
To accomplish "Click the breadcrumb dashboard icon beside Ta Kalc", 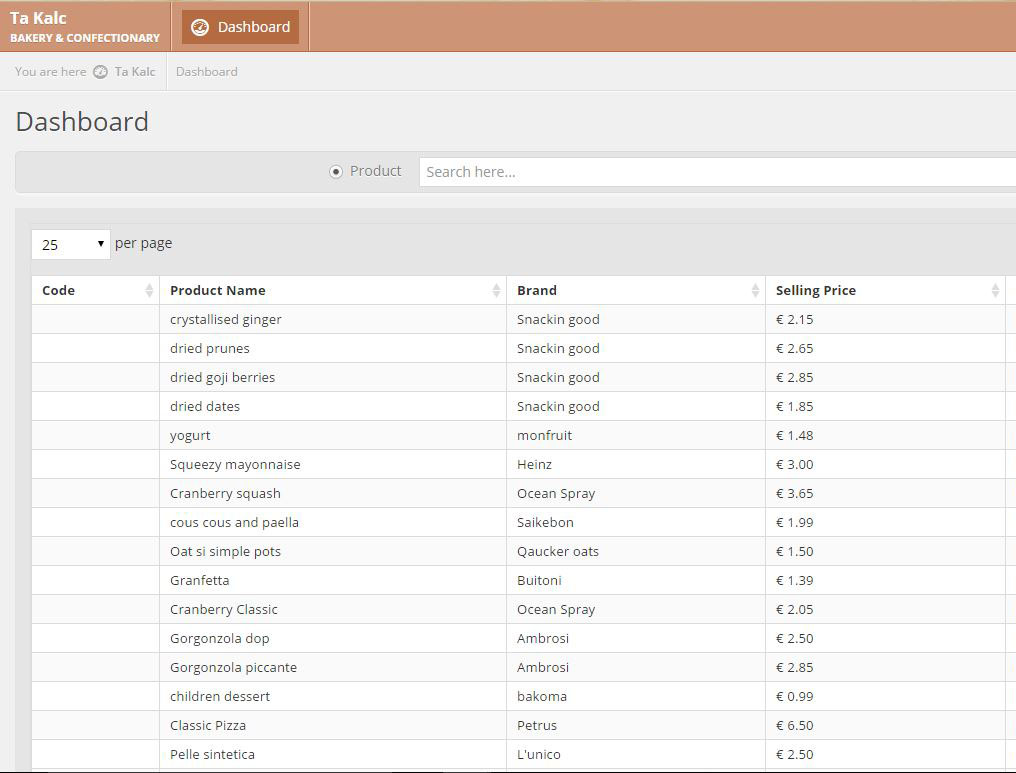I will (x=100, y=72).
